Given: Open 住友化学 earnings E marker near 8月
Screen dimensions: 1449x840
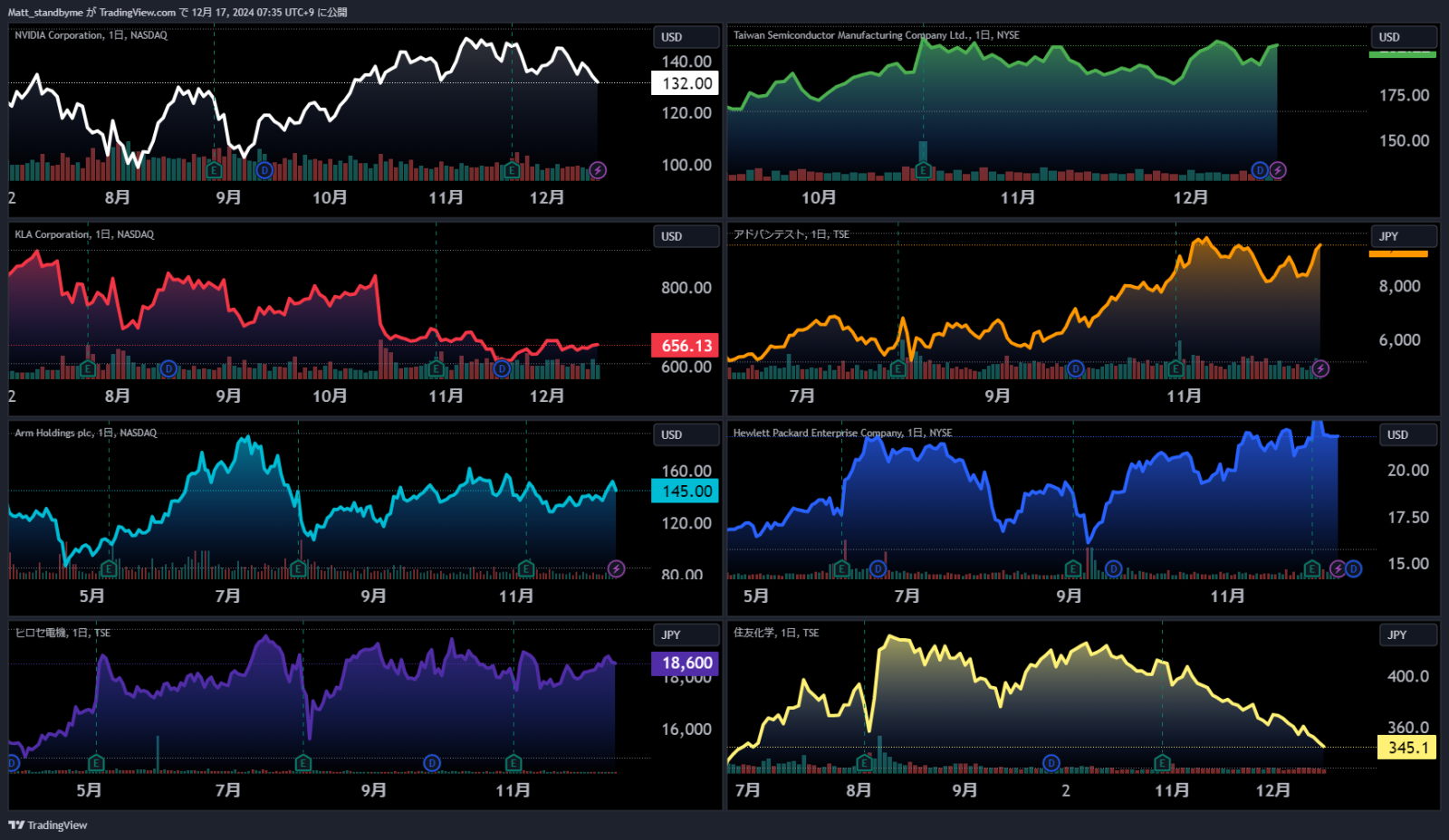Looking at the screenshot, I should click(864, 763).
